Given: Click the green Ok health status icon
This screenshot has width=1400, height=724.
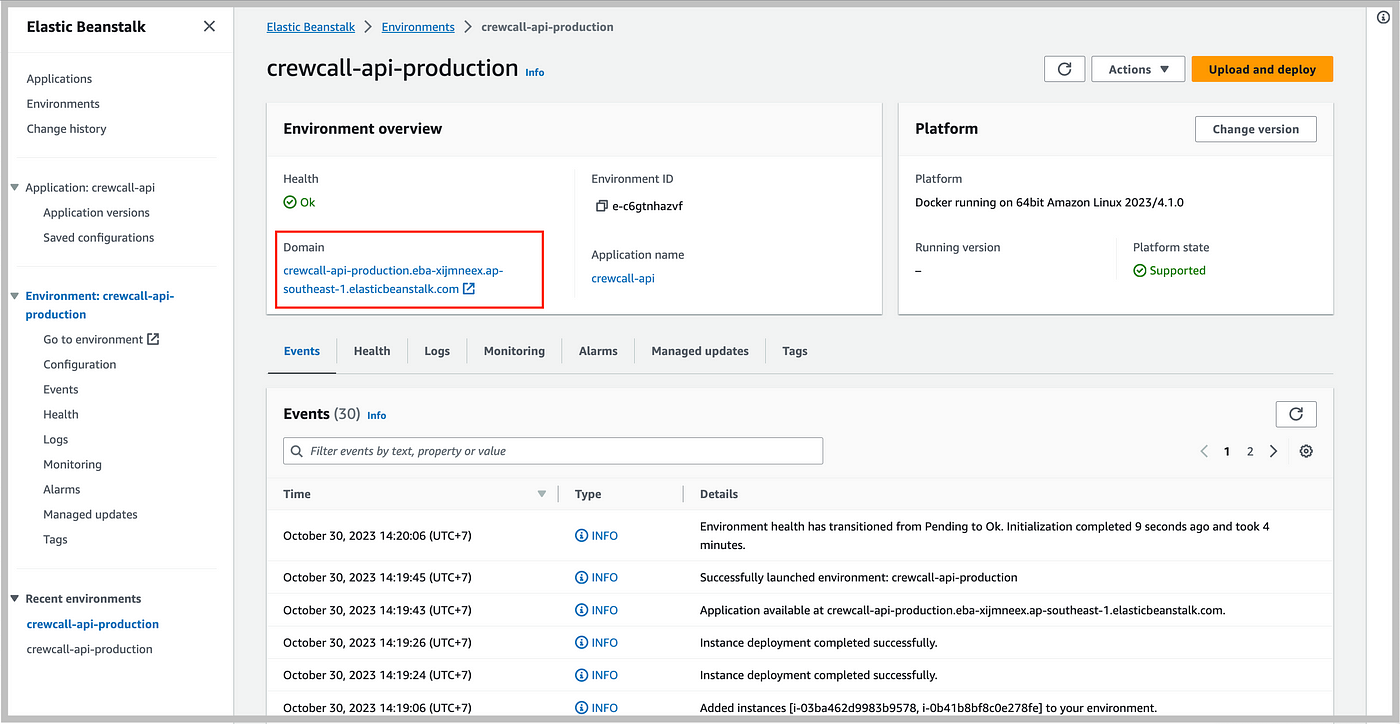Looking at the screenshot, I should 290,202.
